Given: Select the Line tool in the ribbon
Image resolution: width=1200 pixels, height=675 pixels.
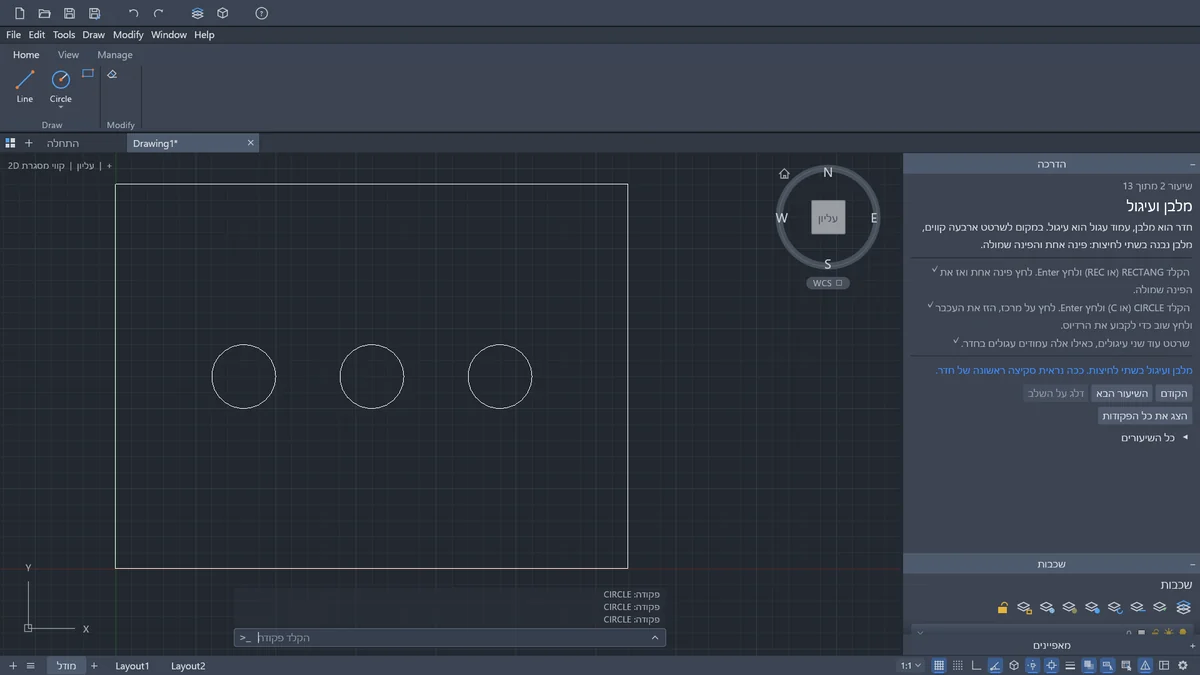Looking at the screenshot, I should pyautogui.click(x=25, y=86).
